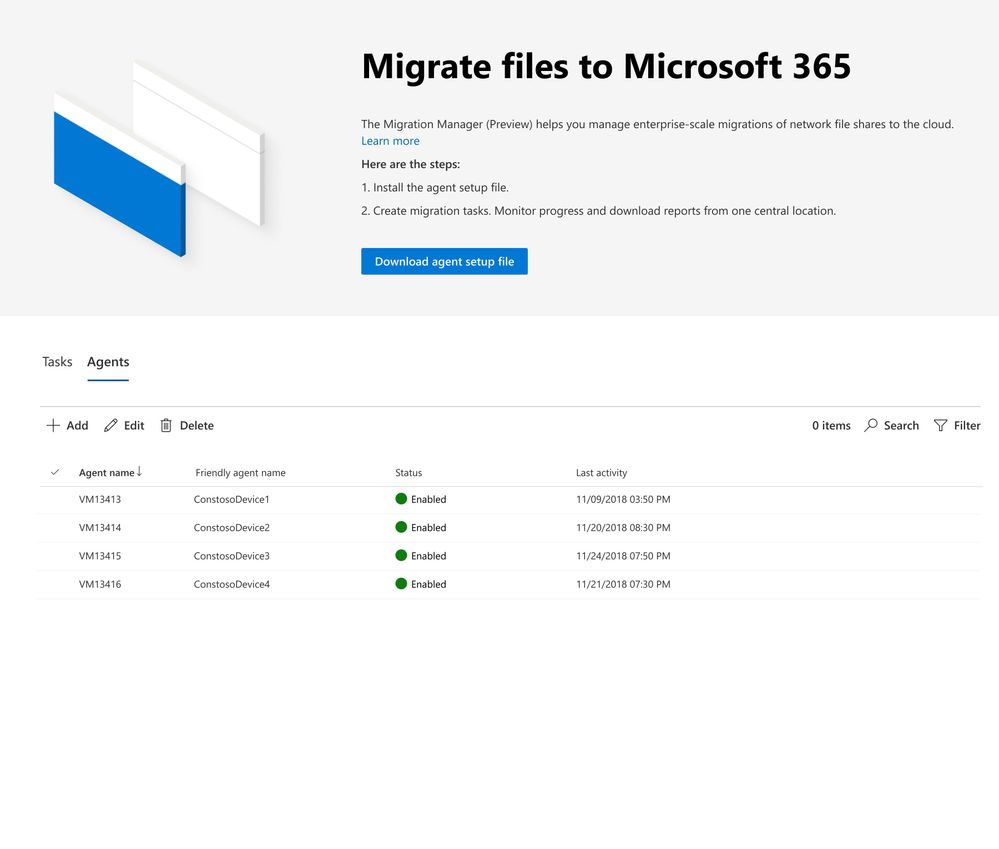The height and width of the screenshot is (849, 999).
Task: Click the Migrate files to Microsoft 365 heading
Action: click(606, 67)
